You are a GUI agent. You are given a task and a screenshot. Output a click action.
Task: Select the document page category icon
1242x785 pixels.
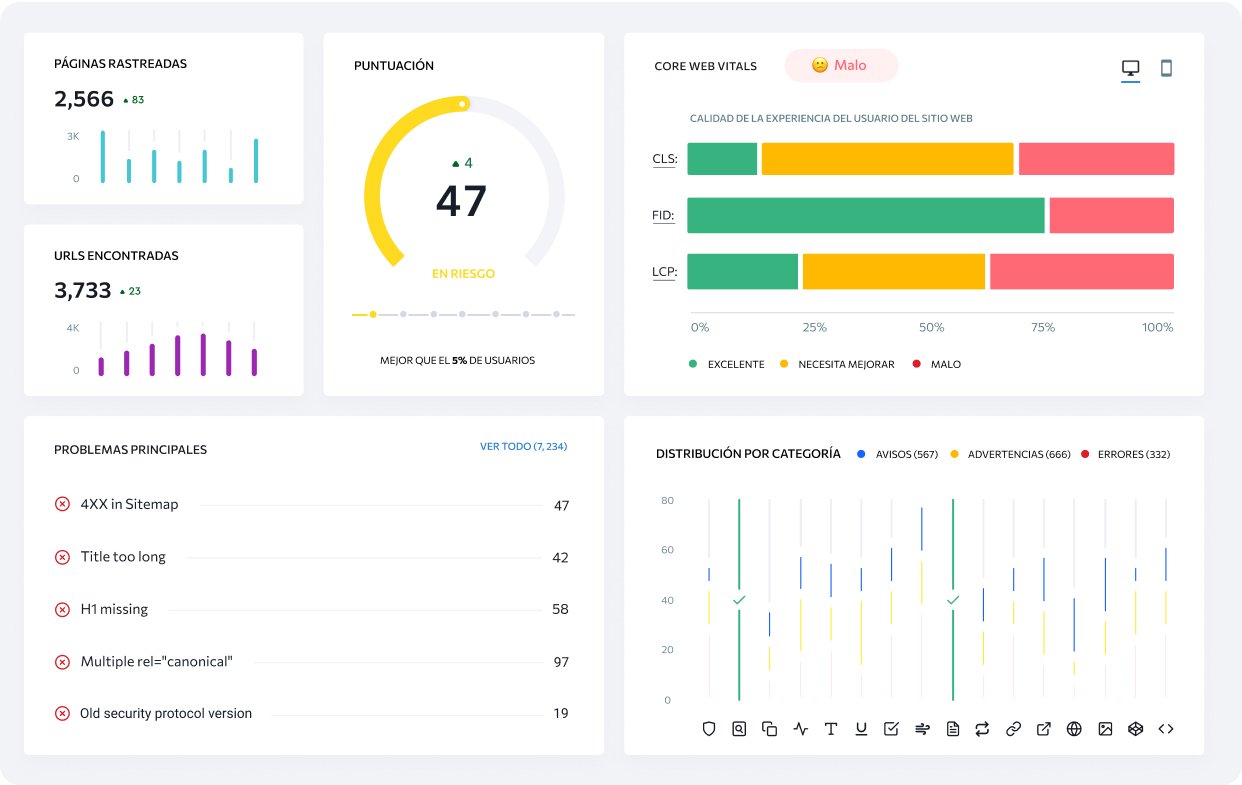tap(953, 729)
